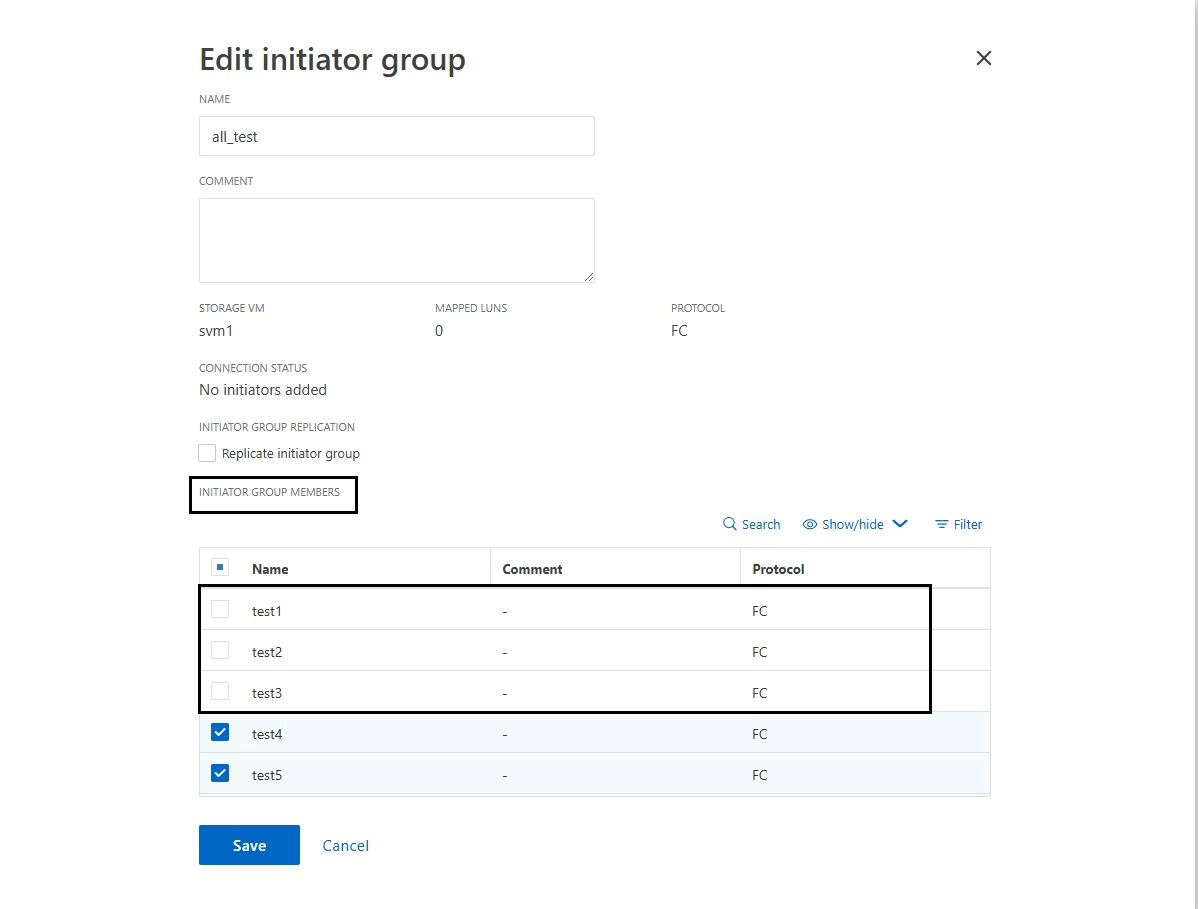The image size is (1198, 909).
Task: Click inside the Comment text area
Action: click(396, 240)
